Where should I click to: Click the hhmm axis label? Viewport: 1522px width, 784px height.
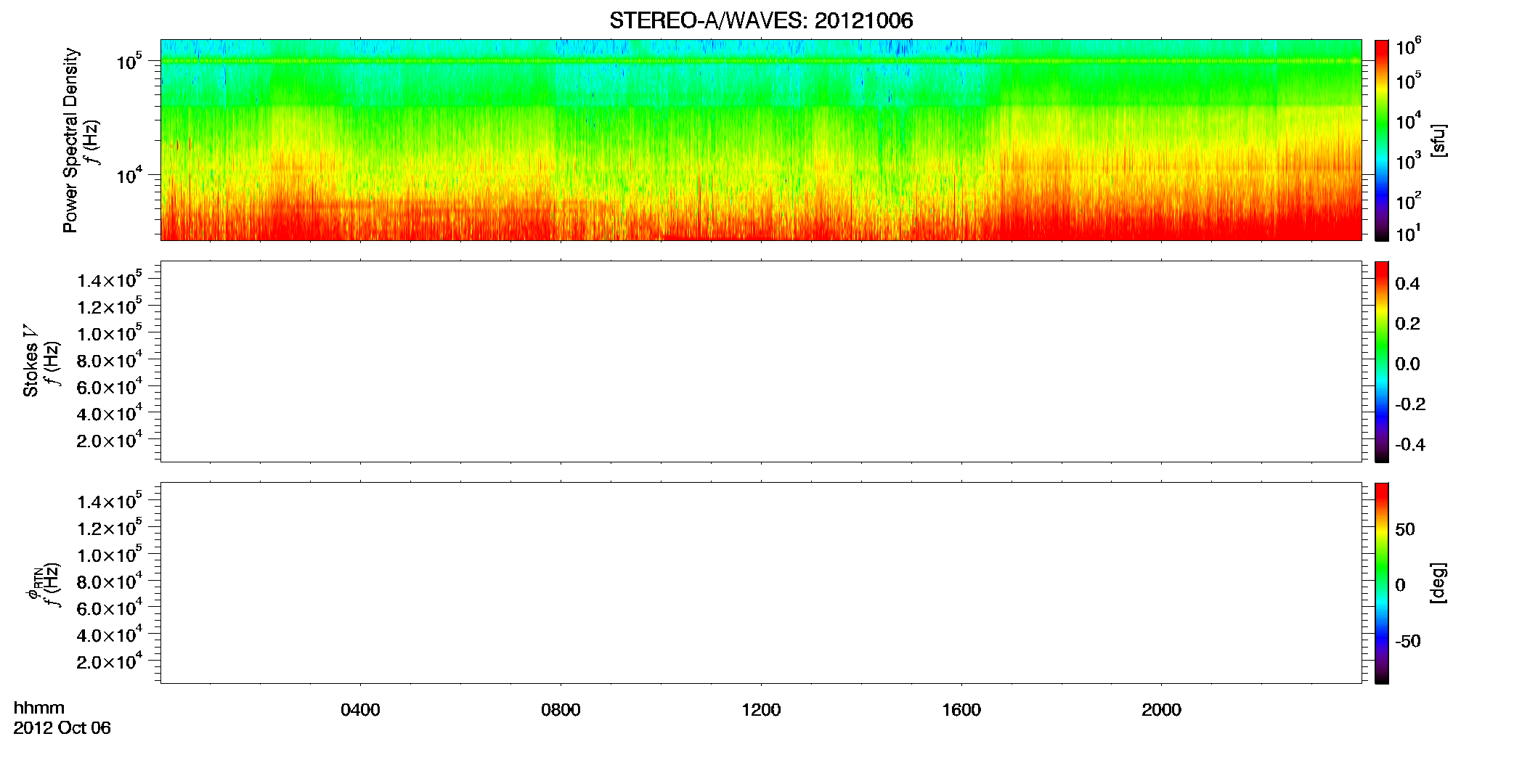click(39, 708)
